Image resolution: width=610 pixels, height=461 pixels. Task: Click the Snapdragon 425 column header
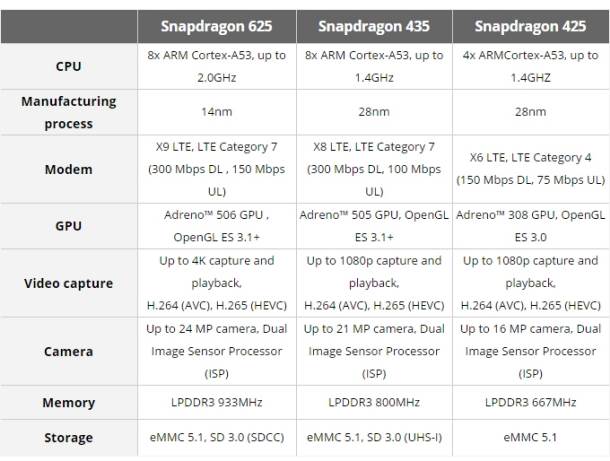tap(531, 26)
